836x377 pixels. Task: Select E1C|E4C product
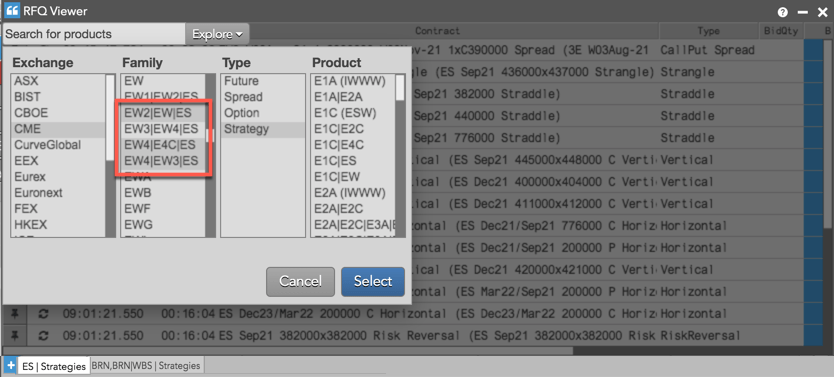353,145
